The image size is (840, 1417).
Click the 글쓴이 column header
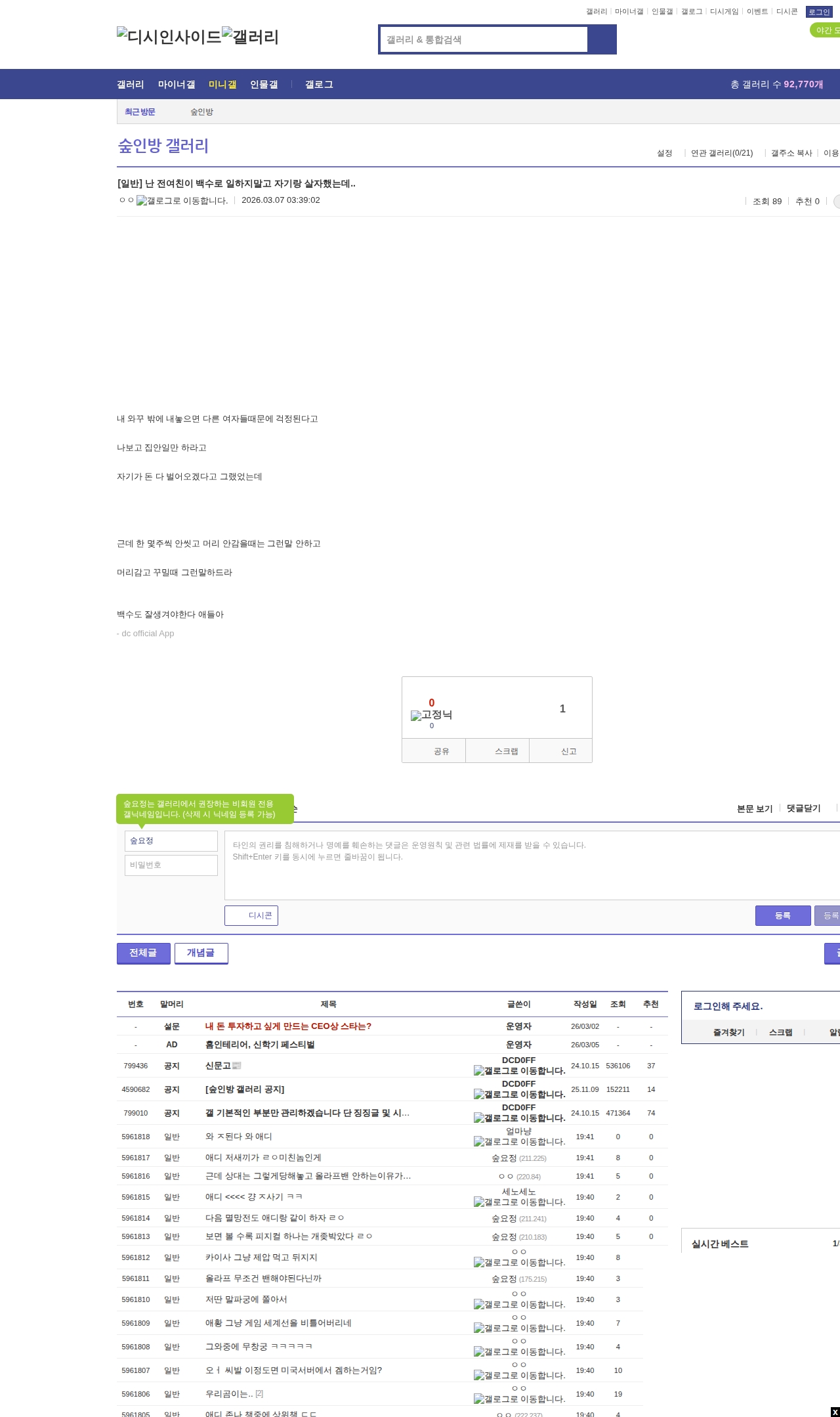point(519,1004)
